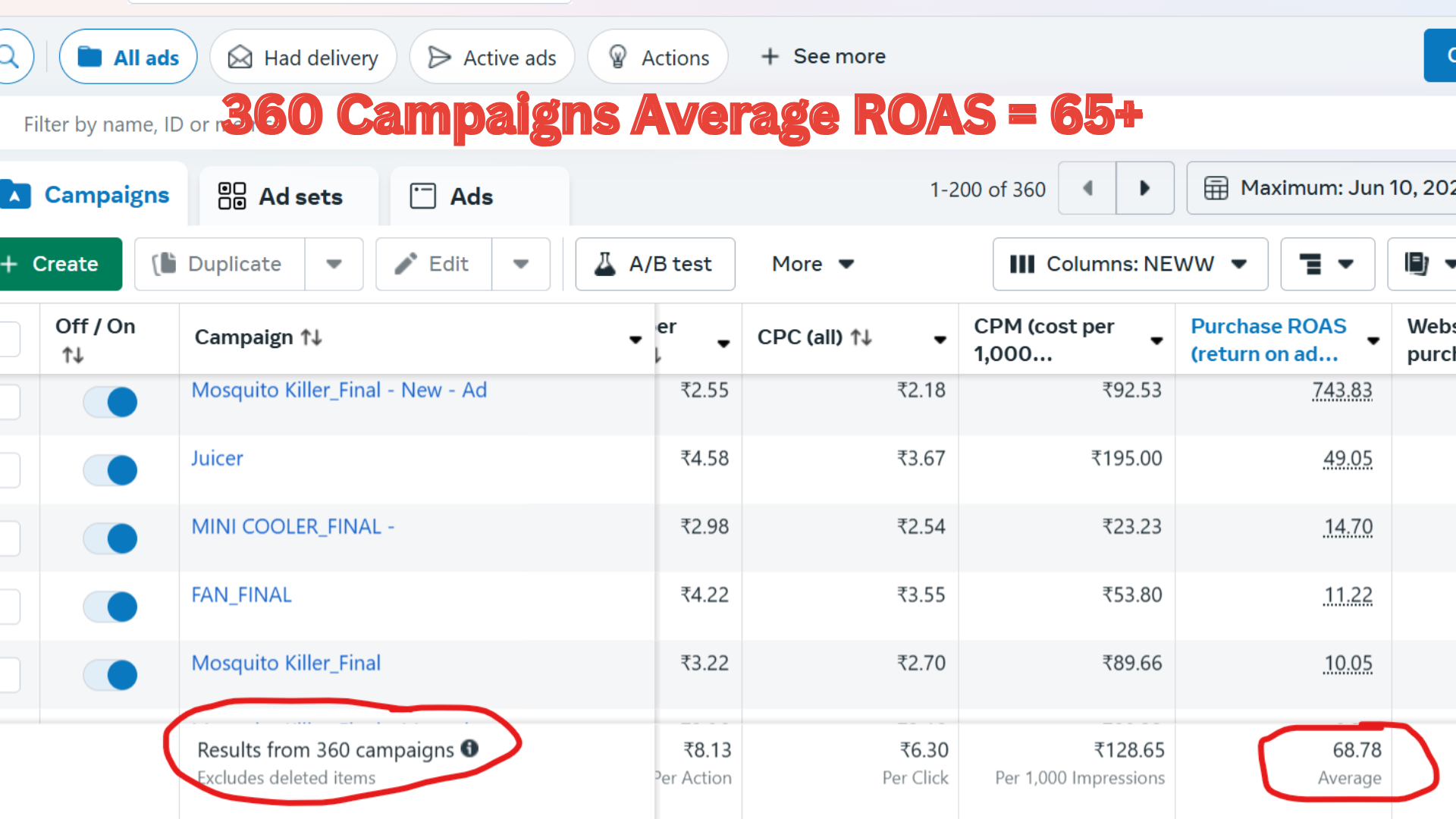
Task: Expand the More menu
Action: 812,264
